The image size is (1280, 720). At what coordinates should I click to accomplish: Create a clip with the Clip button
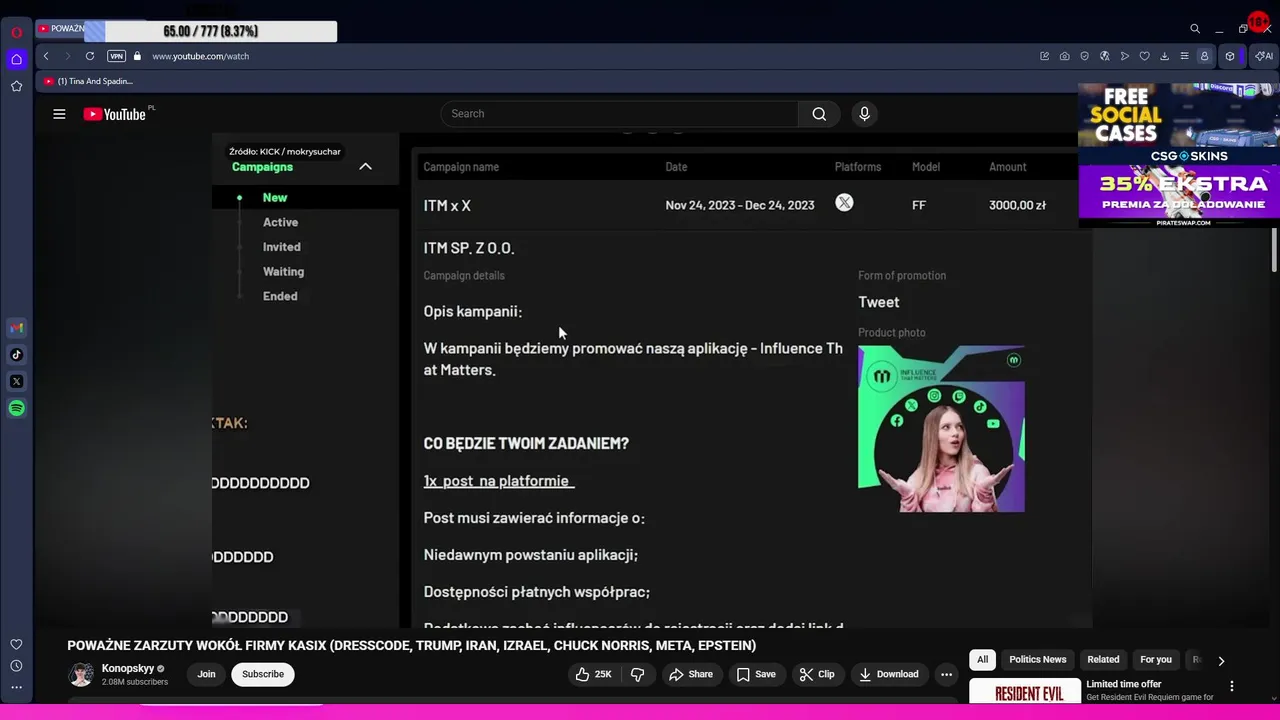tap(817, 674)
